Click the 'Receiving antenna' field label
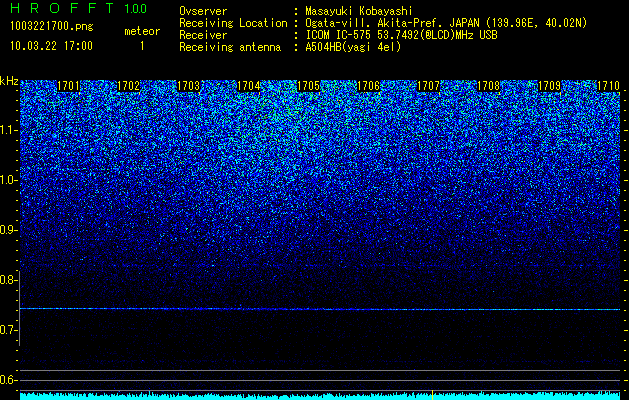 point(230,47)
